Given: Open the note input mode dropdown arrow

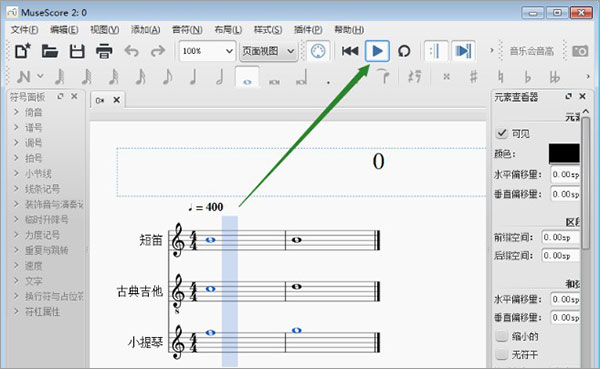Looking at the screenshot, I should pos(40,76).
